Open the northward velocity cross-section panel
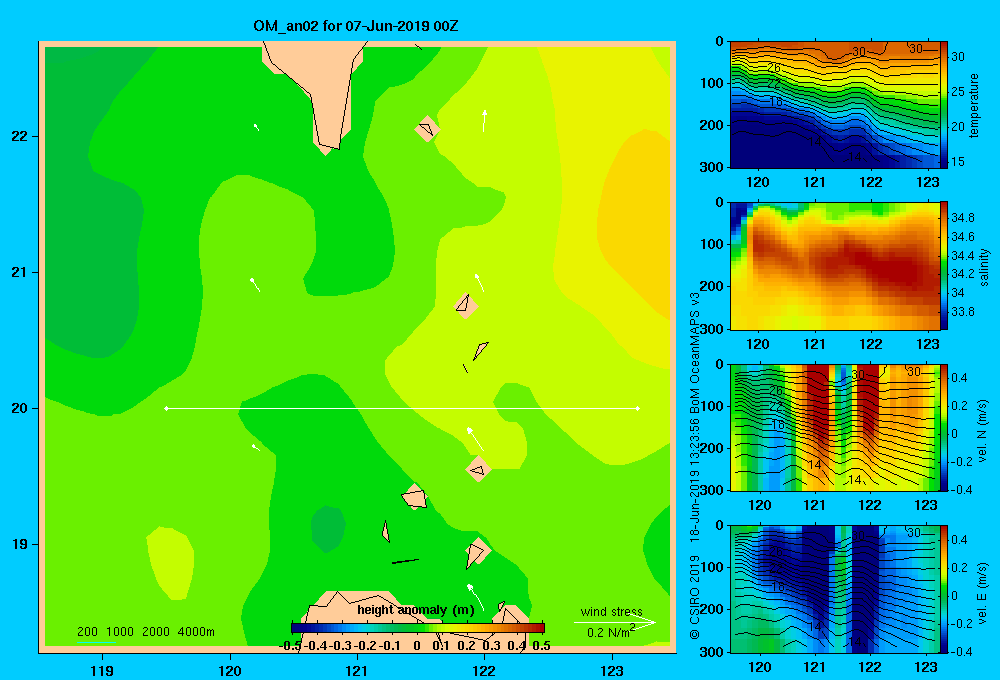 point(835,428)
